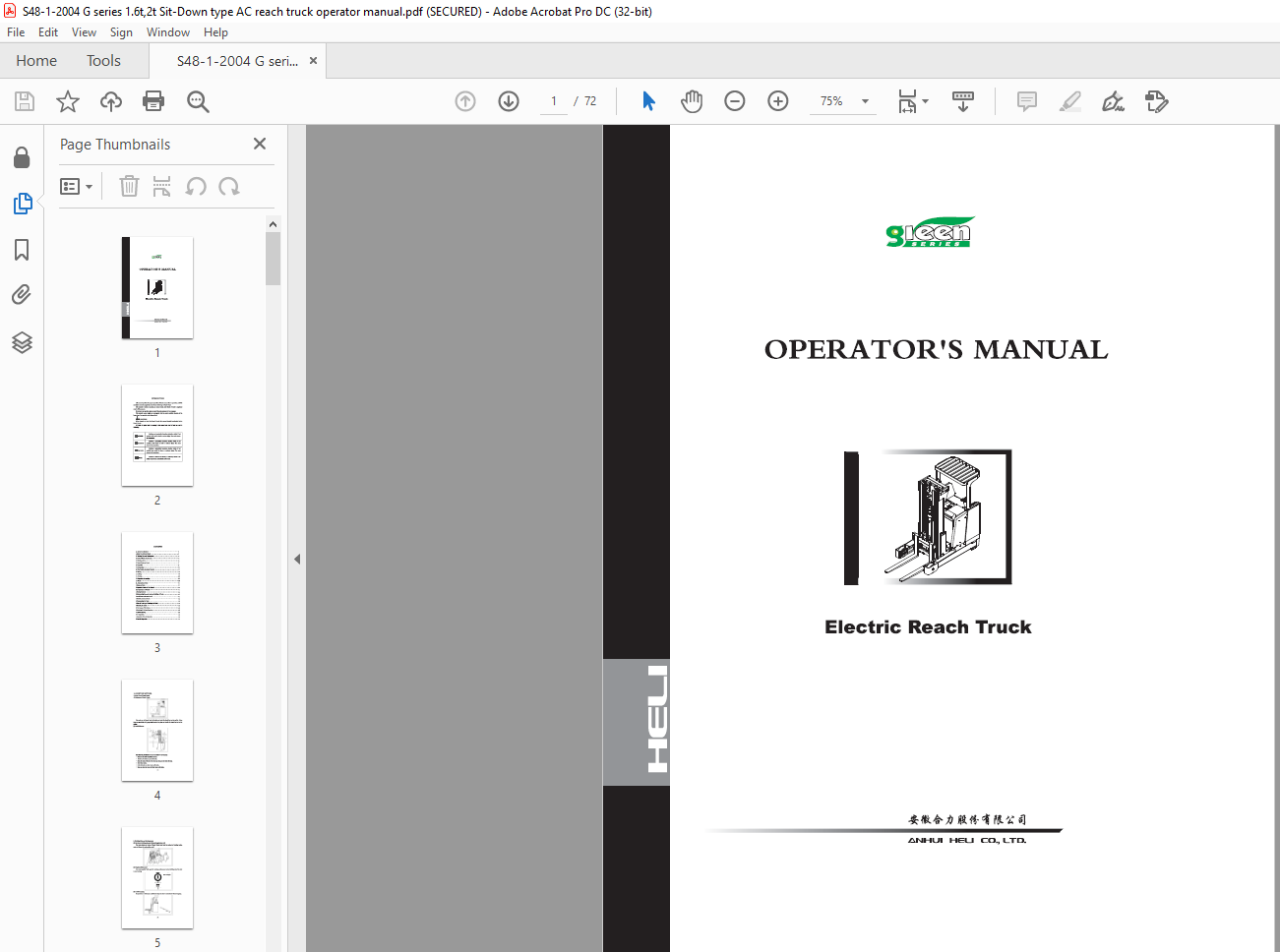Select page 5 thumbnail
Viewport: 1280px width, 952px height.
pos(157,877)
